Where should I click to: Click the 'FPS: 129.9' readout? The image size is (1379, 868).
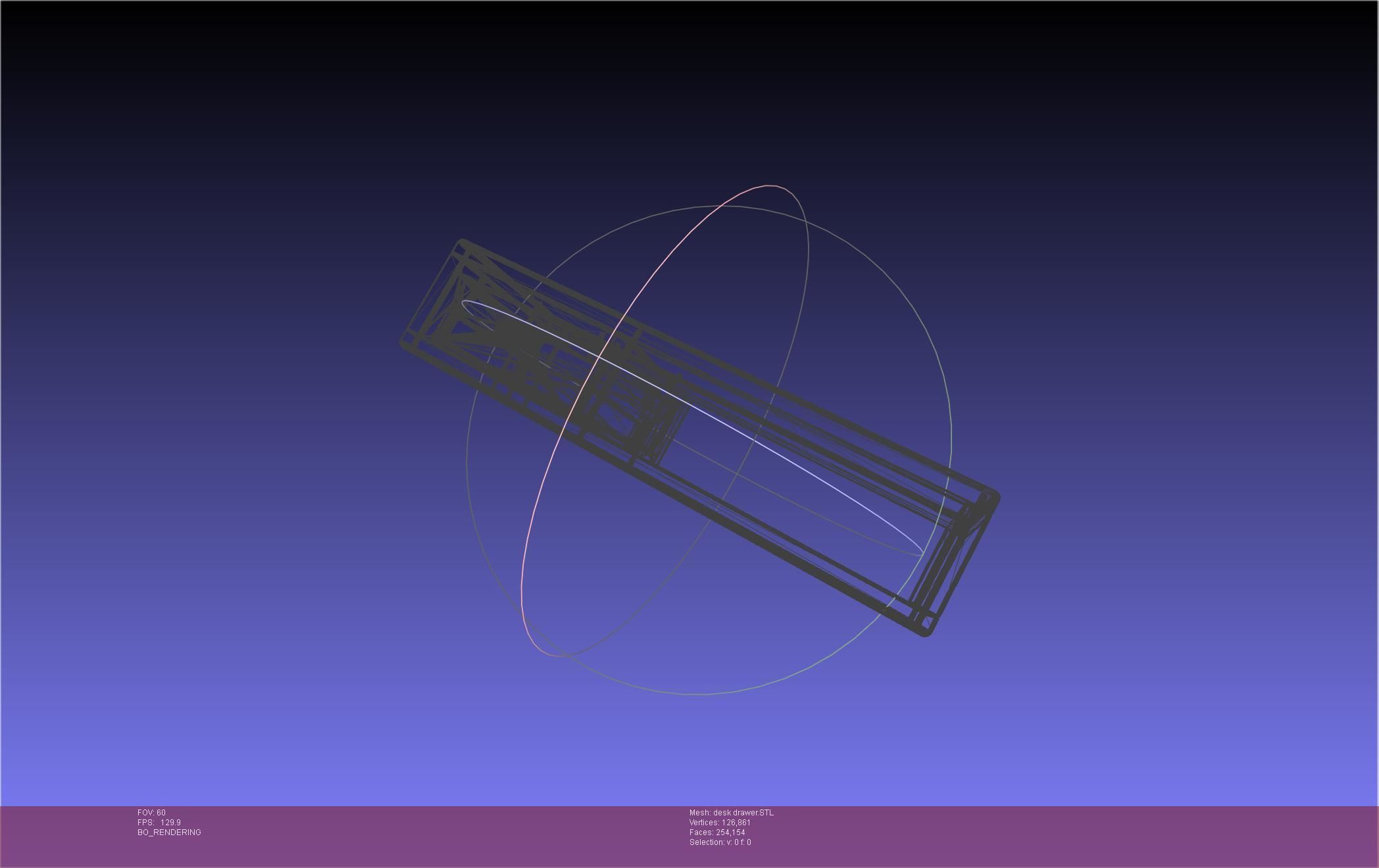159,823
